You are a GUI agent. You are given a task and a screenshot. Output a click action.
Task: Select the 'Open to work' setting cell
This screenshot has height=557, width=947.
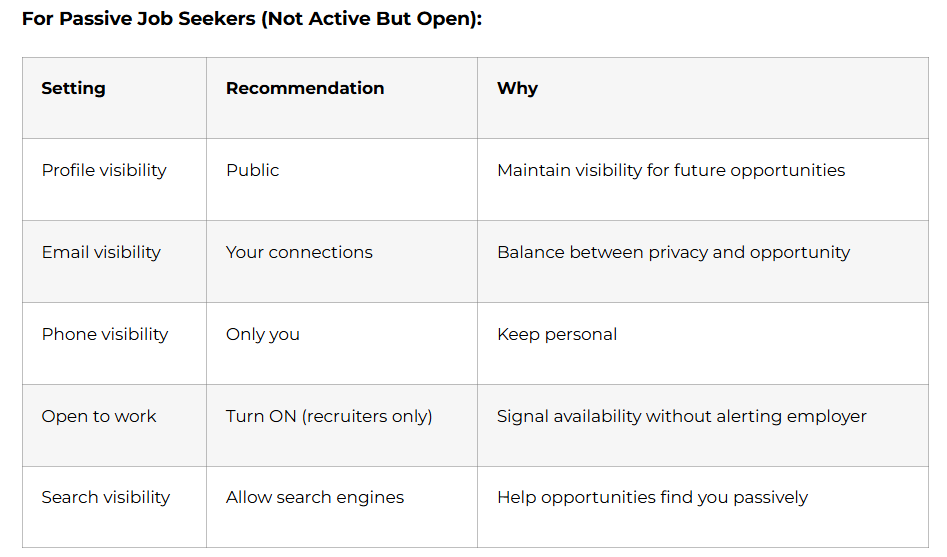99,416
